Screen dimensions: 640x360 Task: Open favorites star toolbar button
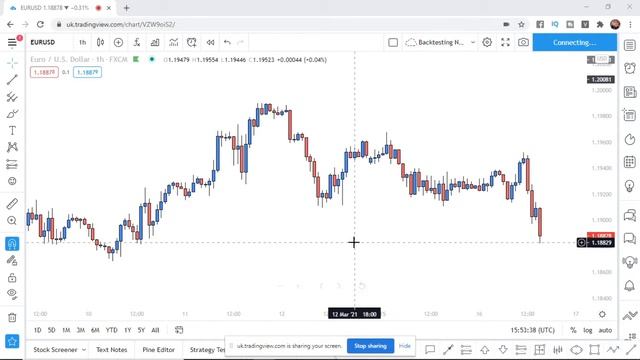point(12,341)
